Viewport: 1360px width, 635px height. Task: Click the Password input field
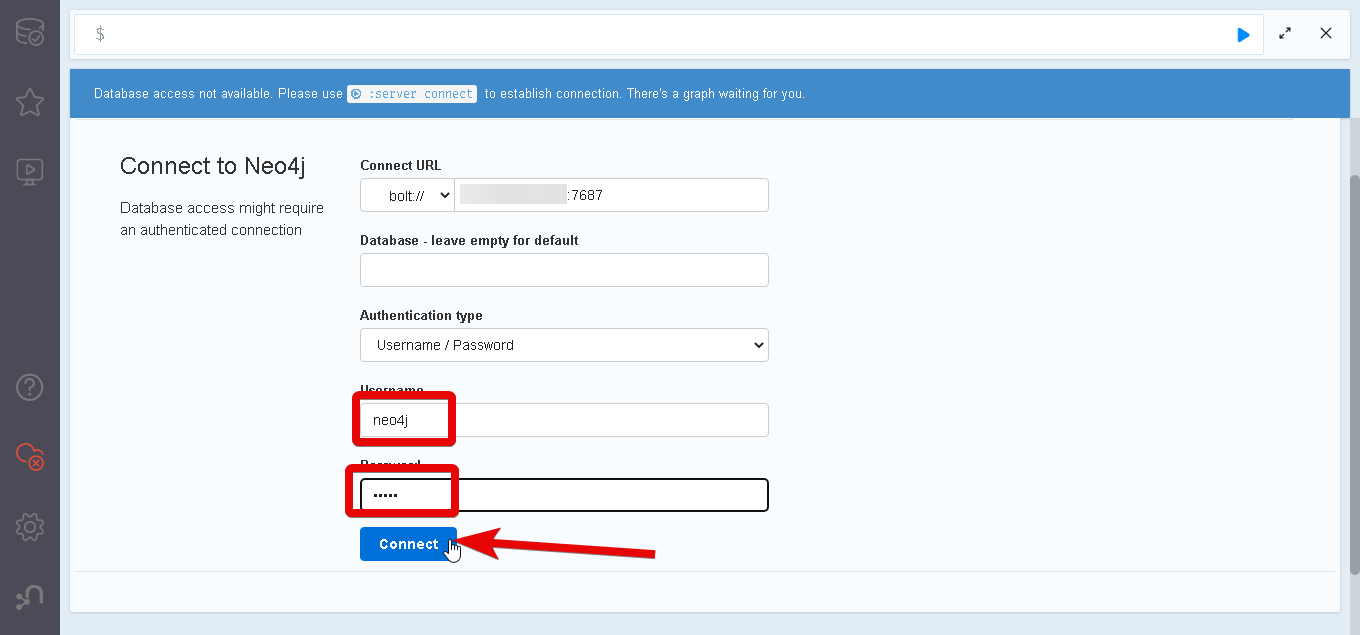click(x=564, y=495)
